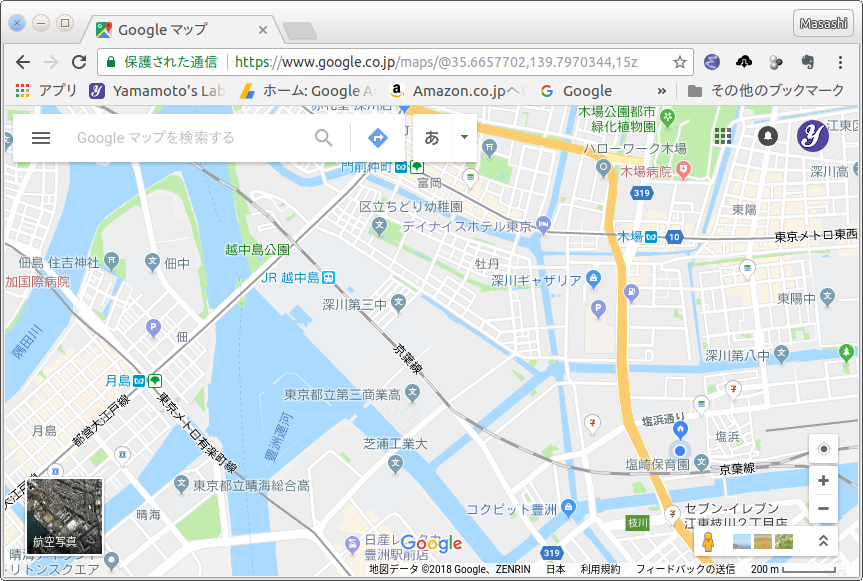Click the 佃島 住吉神社 shrine marker
The height and width of the screenshot is (581, 863).
(x=112, y=261)
